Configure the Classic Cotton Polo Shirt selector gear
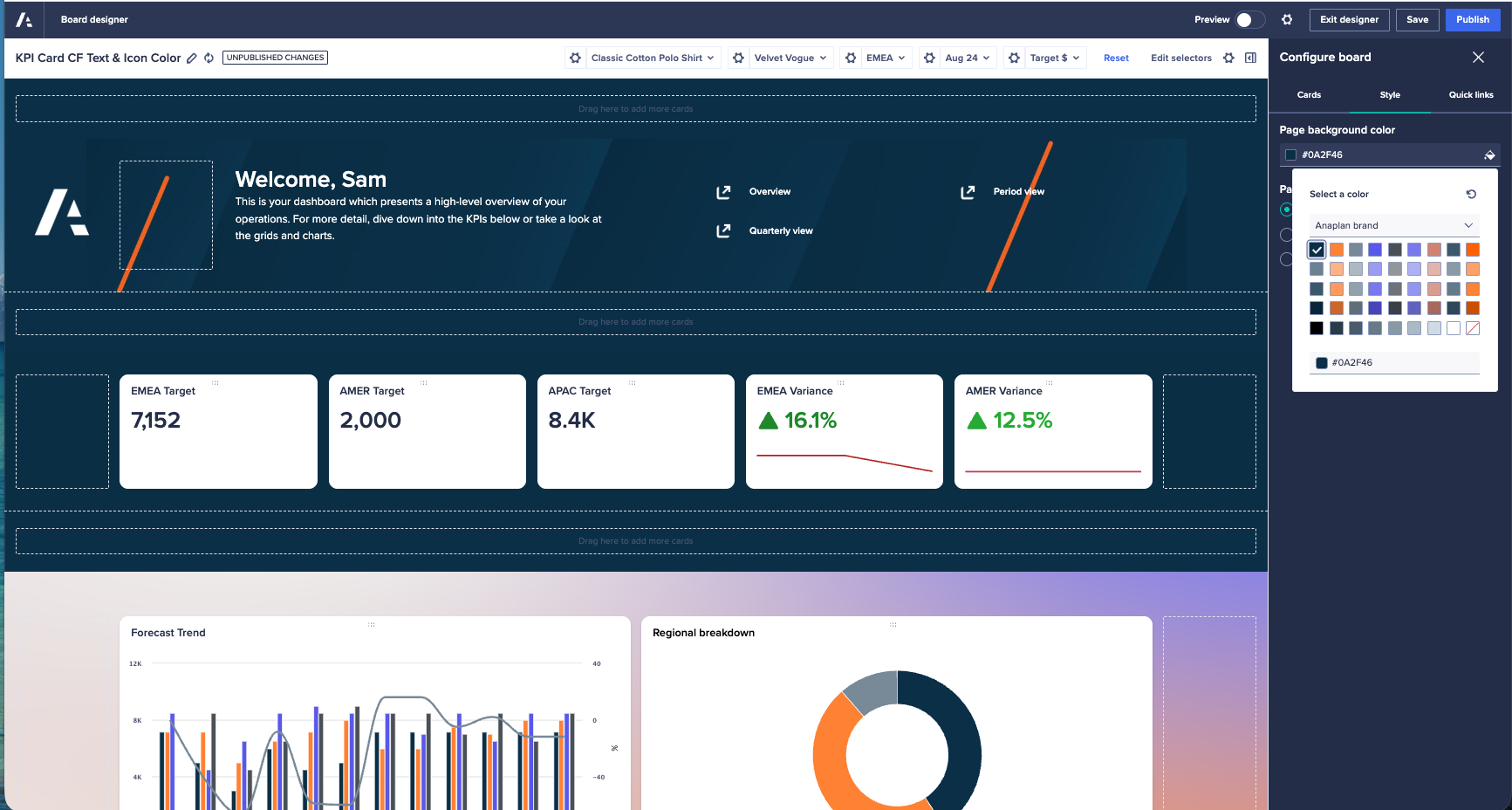The width and height of the screenshot is (1512, 810). pyautogui.click(x=575, y=58)
